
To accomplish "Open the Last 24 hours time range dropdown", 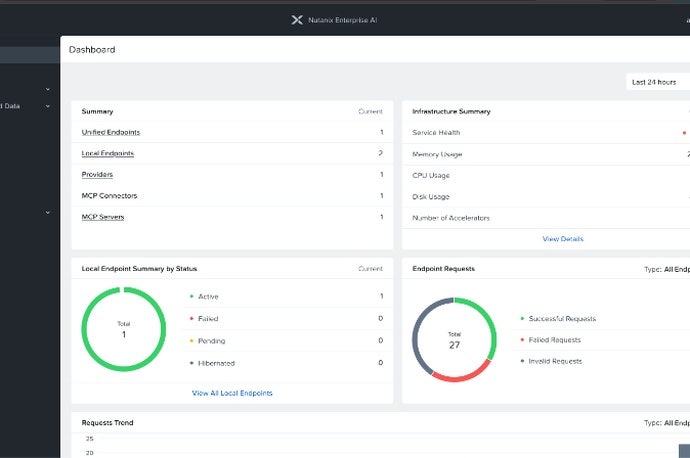I will tap(657, 82).
